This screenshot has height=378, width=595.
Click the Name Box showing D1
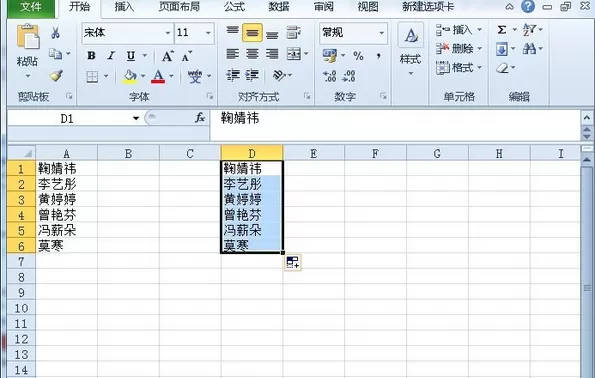pyautogui.click(x=68, y=119)
